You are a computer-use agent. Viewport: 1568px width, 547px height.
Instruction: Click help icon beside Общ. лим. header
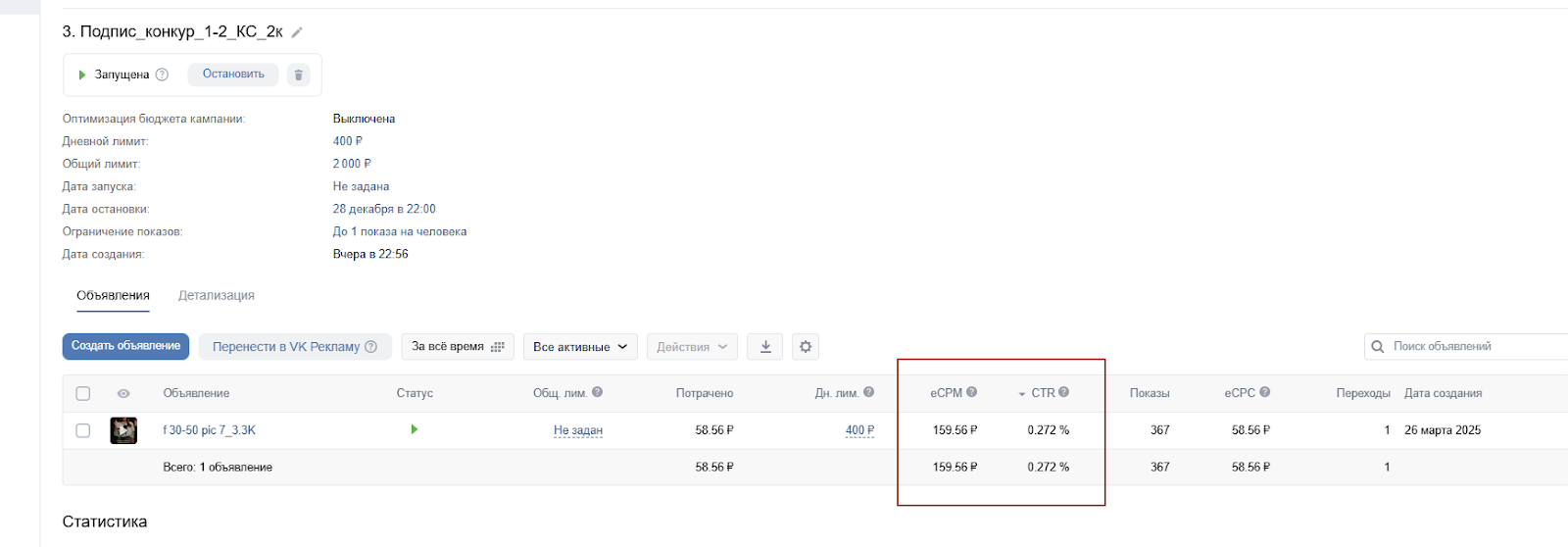597,392
